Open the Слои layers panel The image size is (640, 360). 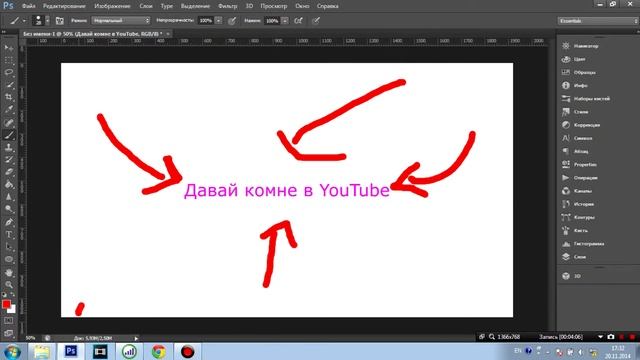574,257
